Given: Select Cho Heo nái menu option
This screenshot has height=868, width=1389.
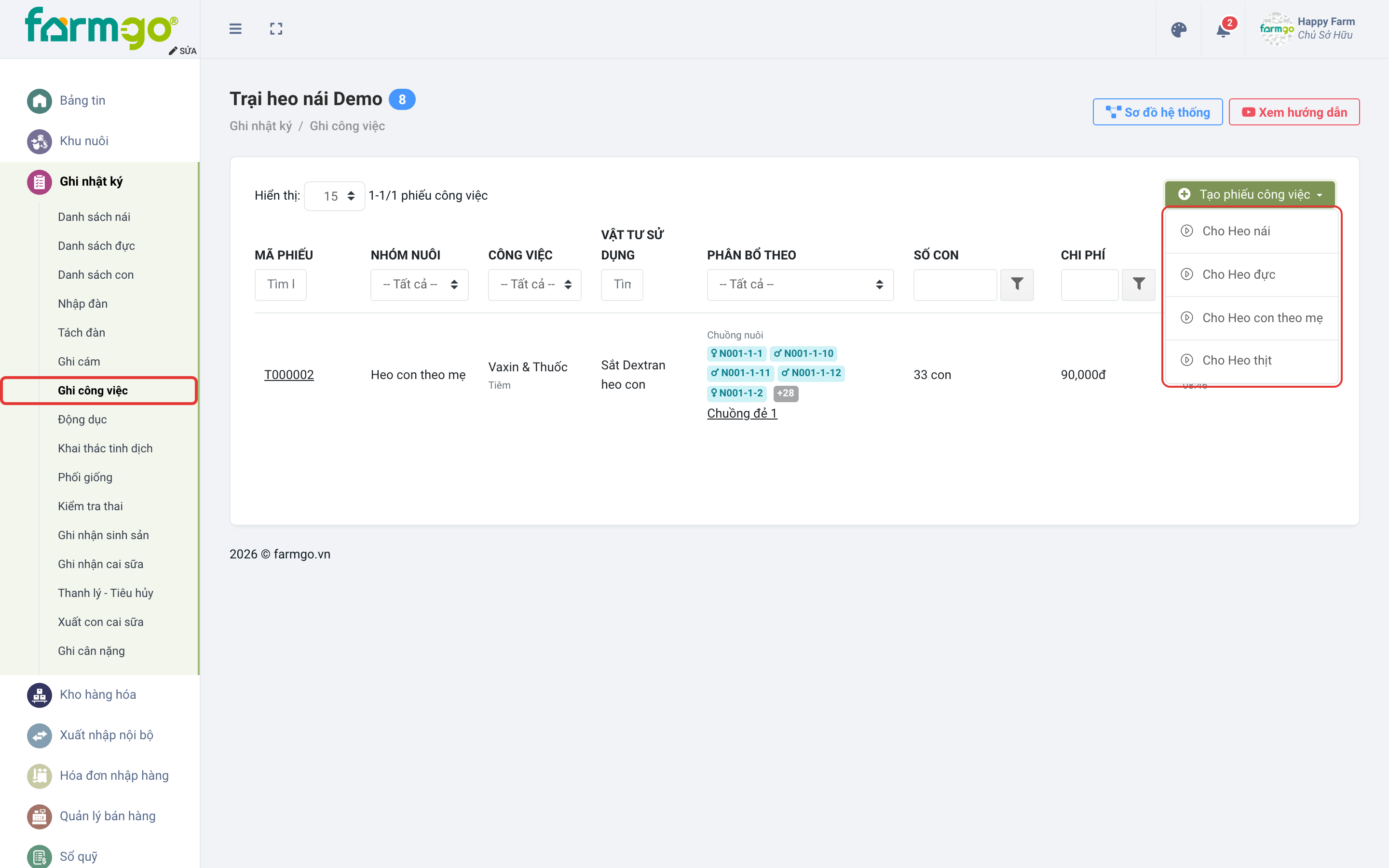Looking at the screenshot, I should [1252, 231].
